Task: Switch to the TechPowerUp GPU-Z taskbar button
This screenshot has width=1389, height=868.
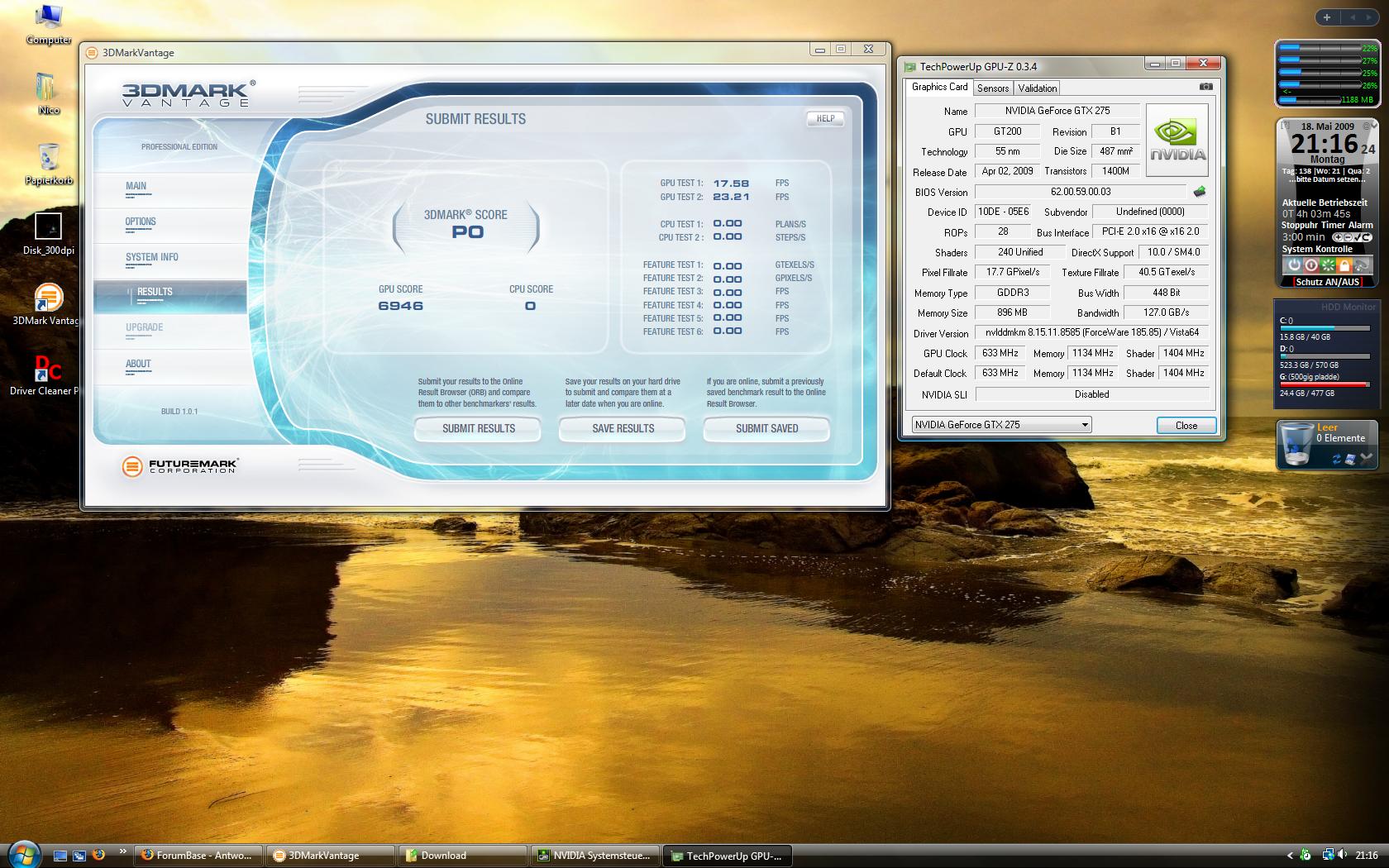Action: [x=728, y=856]
